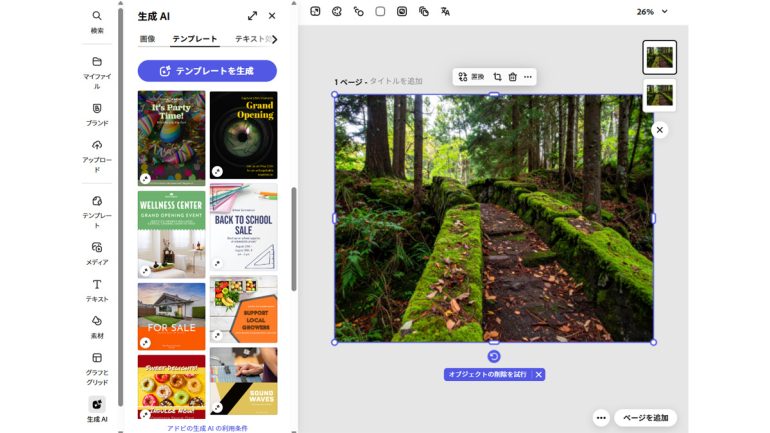Open アドビの生成 AI の利用条件 link
Image resolution: width=770 pixels, height=433 pixels.
[x=207, y=428]
